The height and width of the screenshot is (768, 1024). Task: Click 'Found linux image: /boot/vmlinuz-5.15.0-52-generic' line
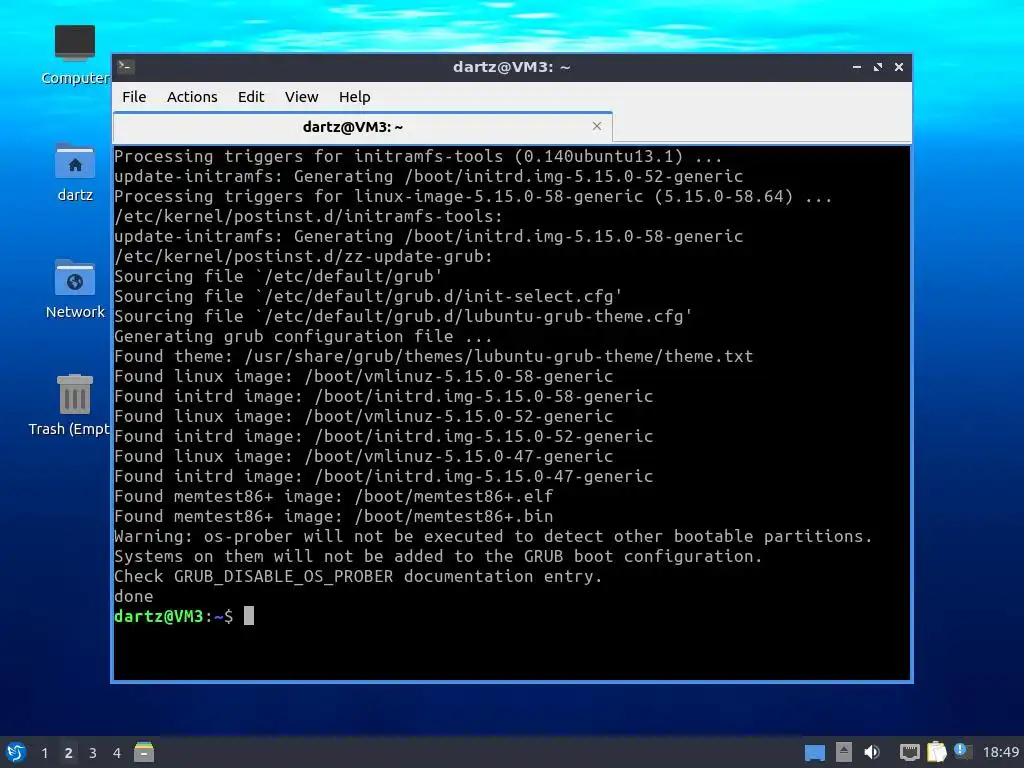(x=364, y=417)
